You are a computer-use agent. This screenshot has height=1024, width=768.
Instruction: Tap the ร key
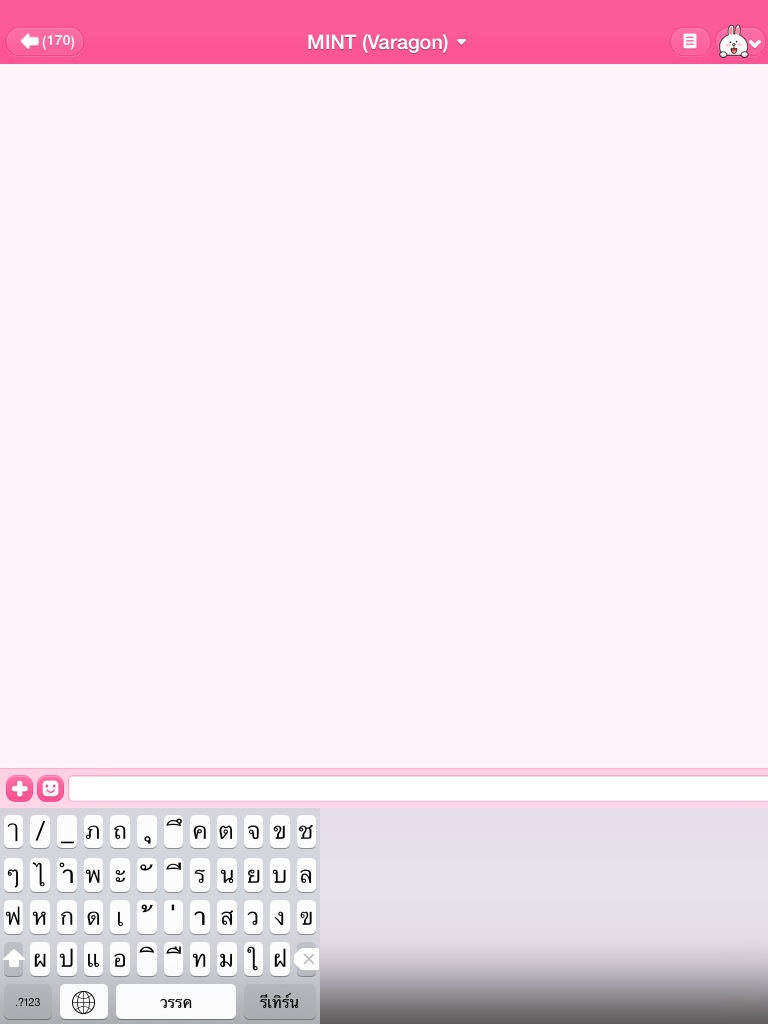200,874
